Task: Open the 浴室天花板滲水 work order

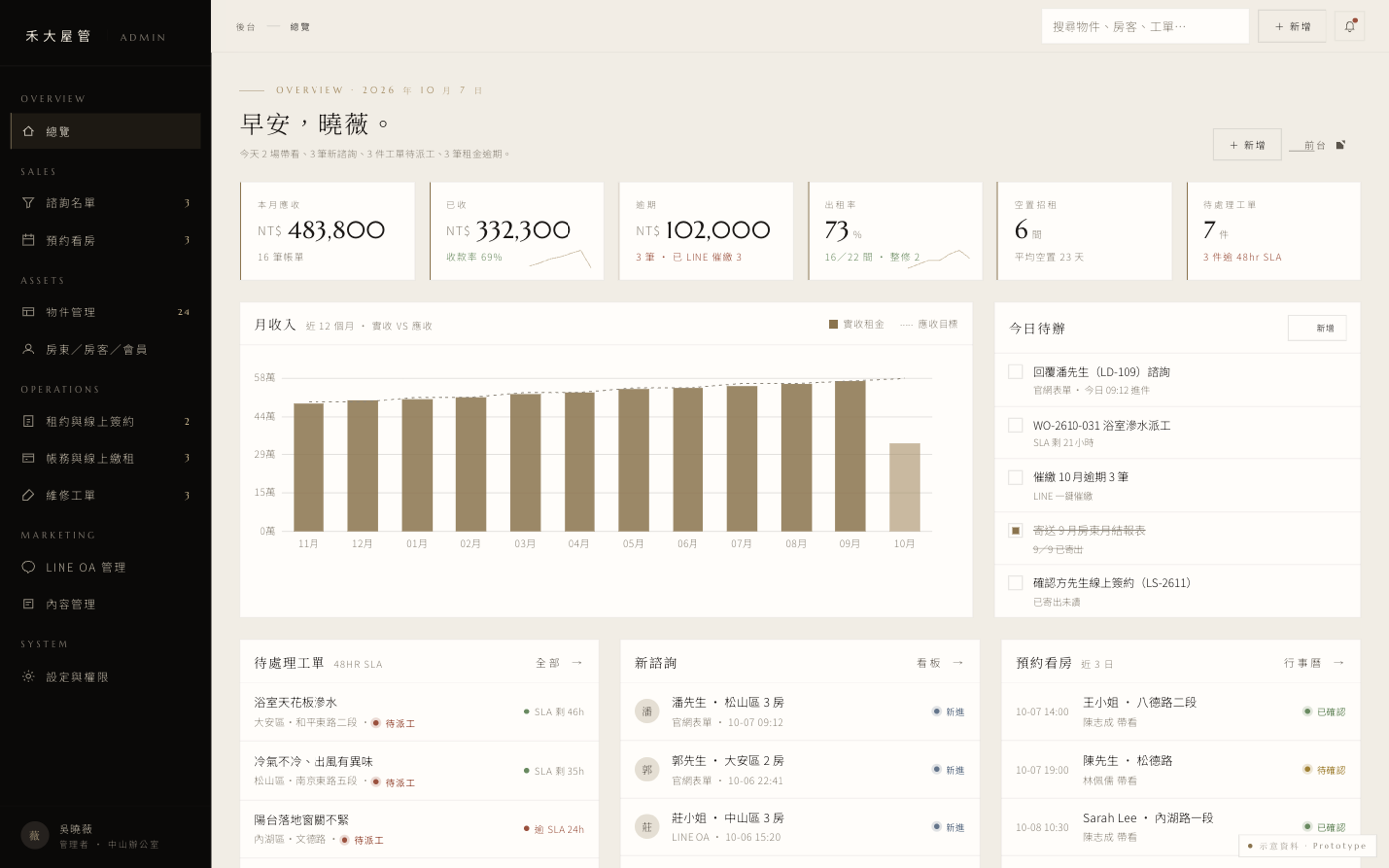Action: tap(419, 711)
